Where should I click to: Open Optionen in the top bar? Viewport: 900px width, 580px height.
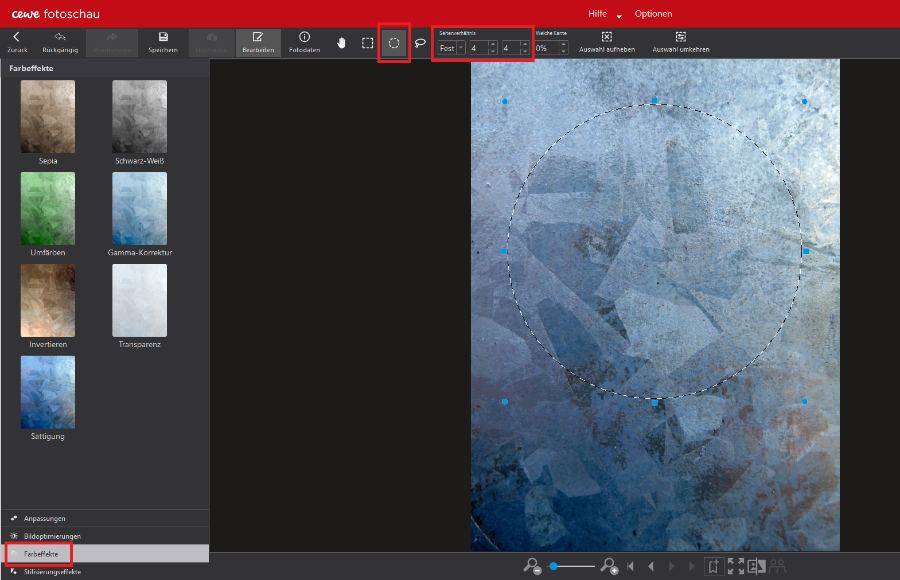[x=653, y=14]
